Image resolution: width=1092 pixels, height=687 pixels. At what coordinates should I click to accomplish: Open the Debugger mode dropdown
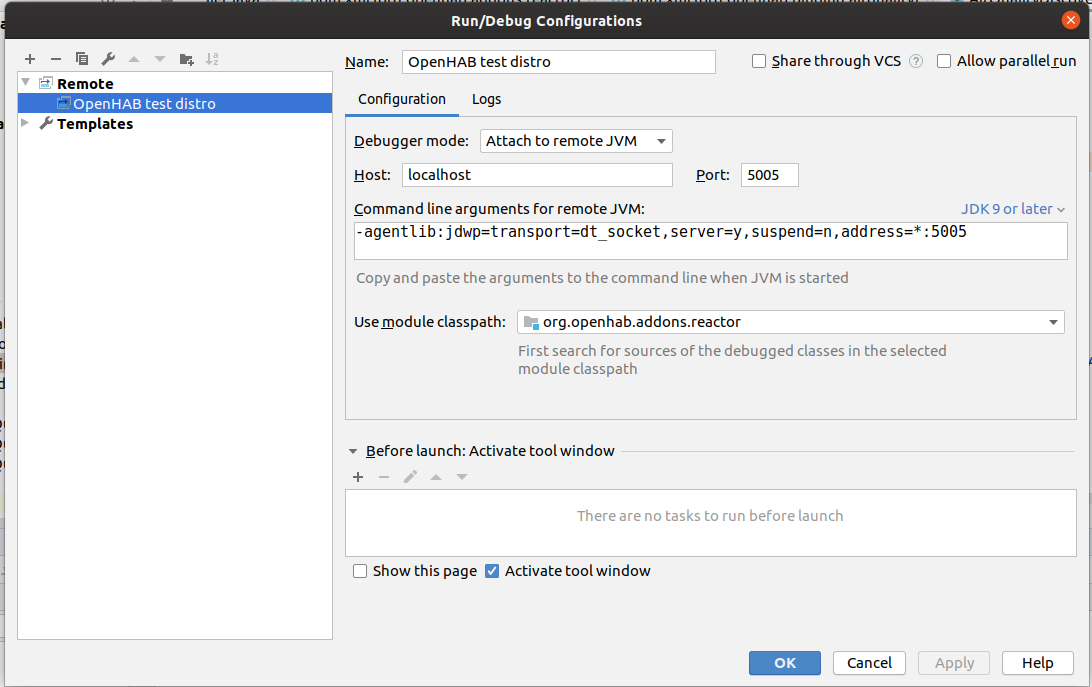click(576, 141)
